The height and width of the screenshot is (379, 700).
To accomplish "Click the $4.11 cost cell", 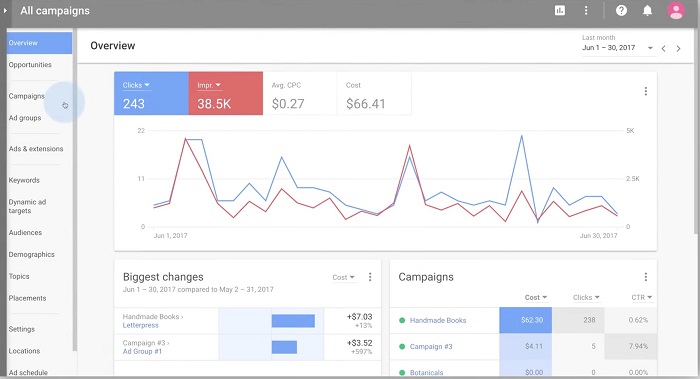I will 525,346.
